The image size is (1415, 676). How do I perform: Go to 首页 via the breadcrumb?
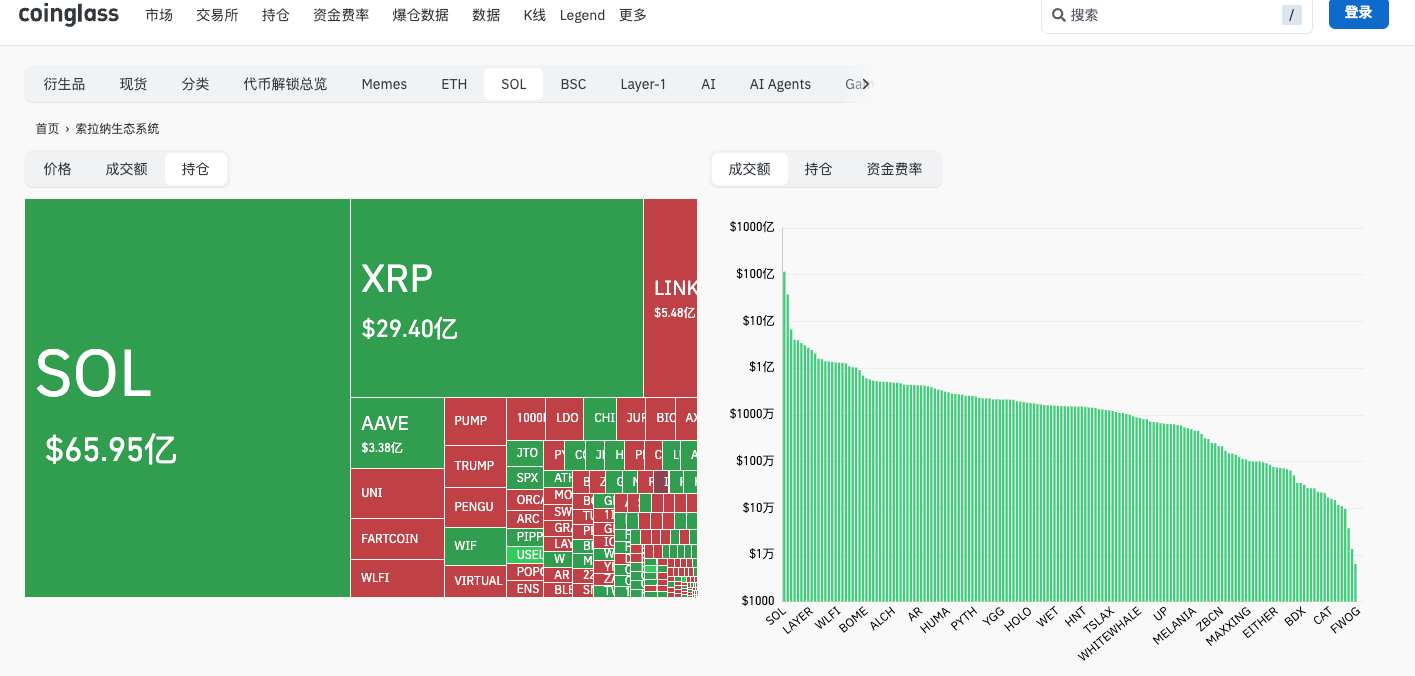pyautogui.click(x=47, y=129)
